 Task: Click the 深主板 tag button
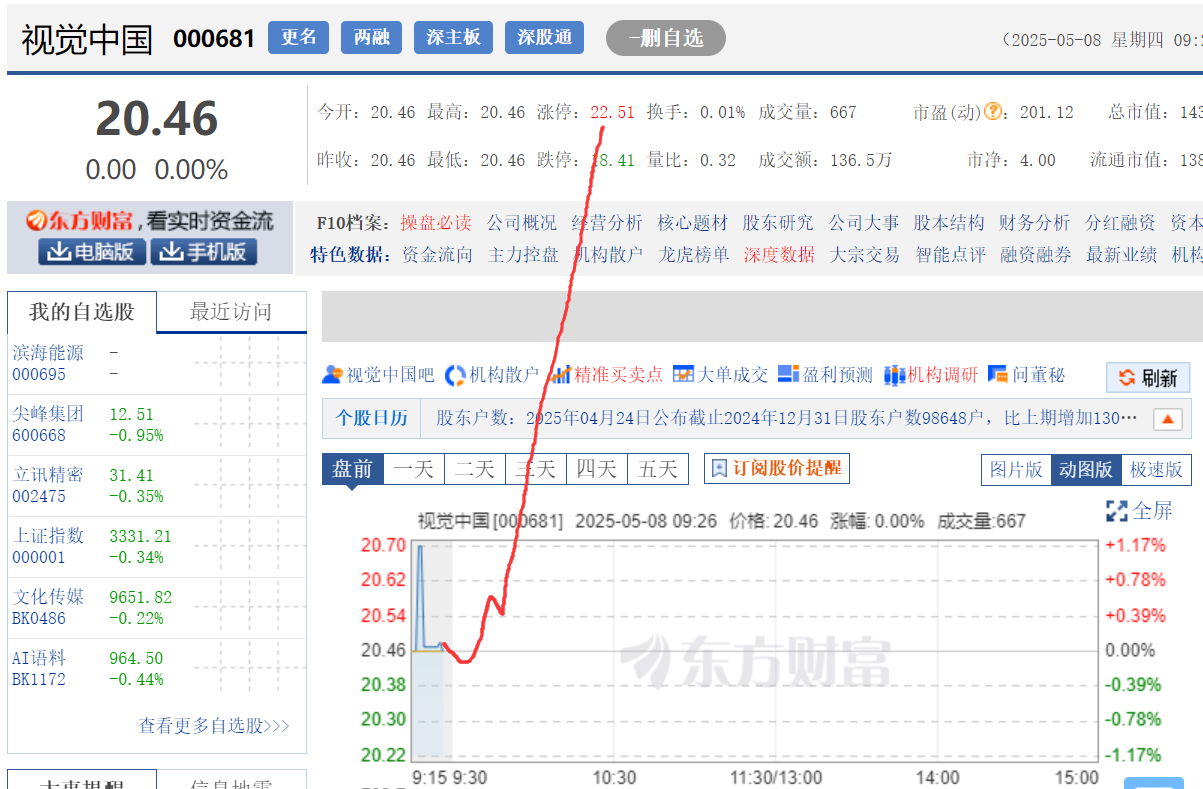point(453,37)
